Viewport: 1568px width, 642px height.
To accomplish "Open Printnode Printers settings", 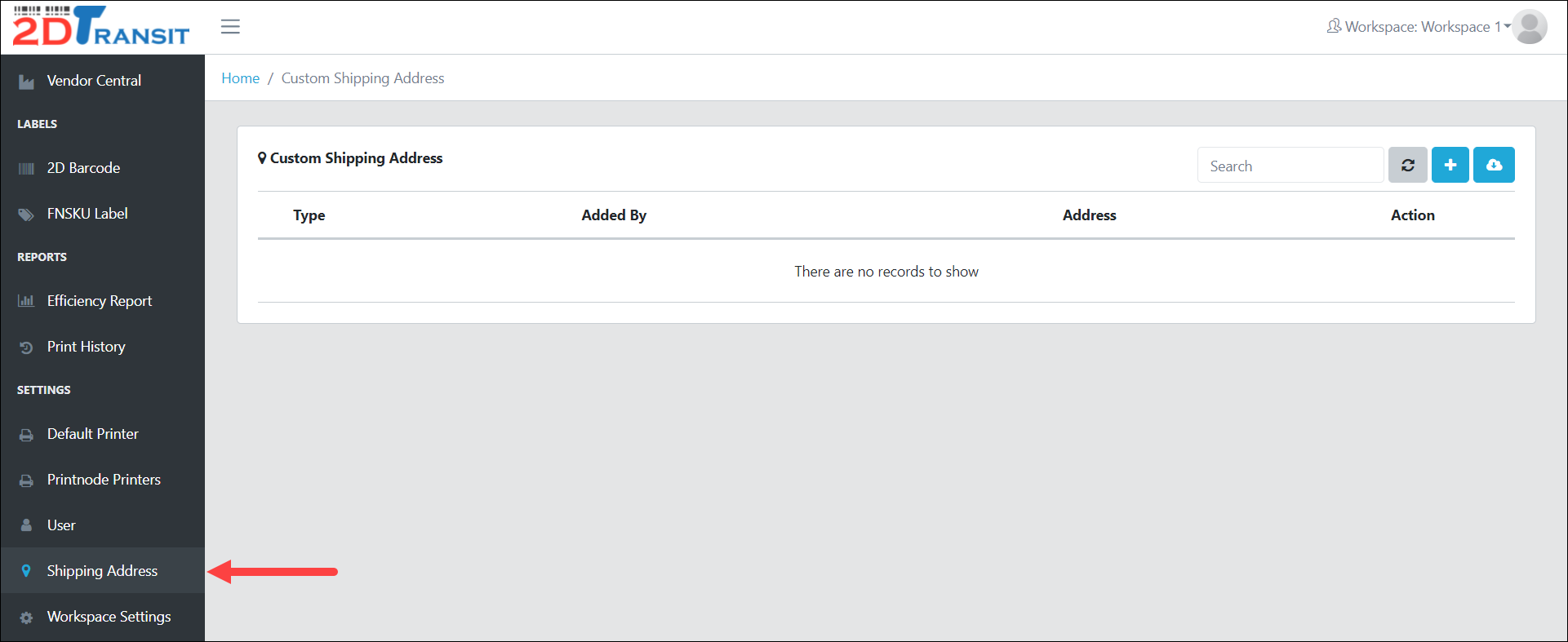I will click(104, 480).
